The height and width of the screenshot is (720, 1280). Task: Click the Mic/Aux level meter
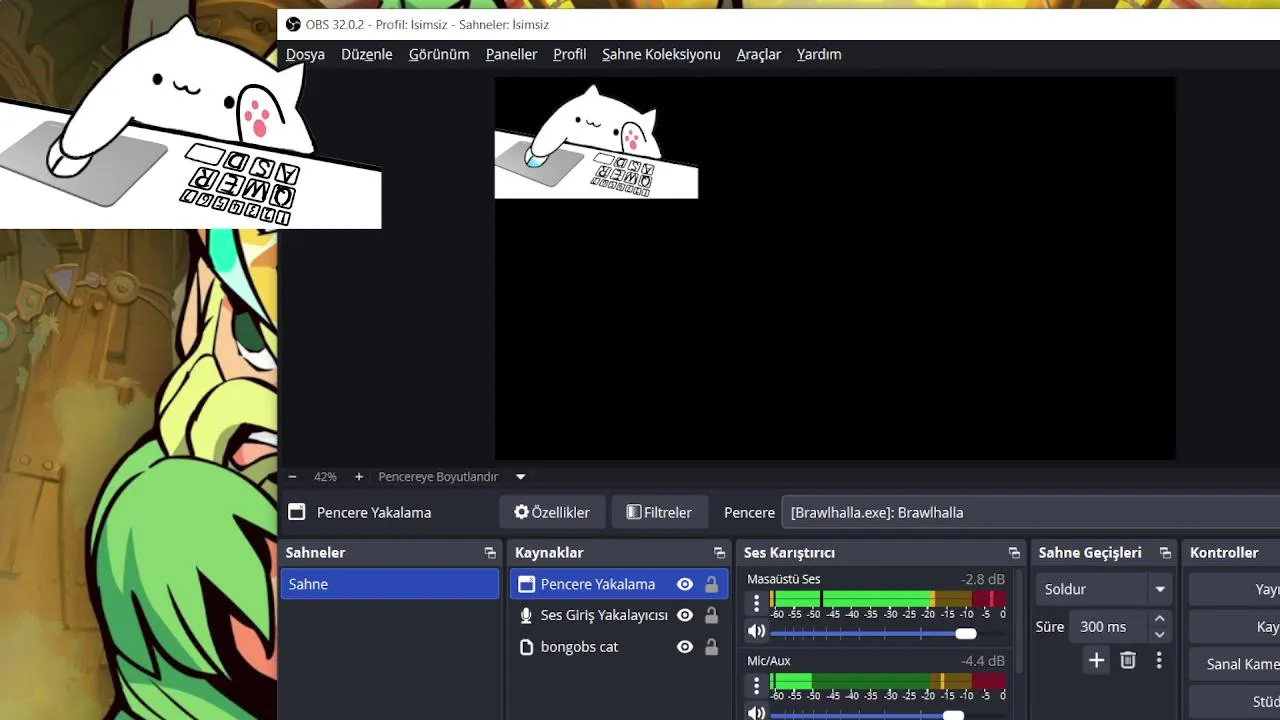pyautogui.click(x=888, y=680)
